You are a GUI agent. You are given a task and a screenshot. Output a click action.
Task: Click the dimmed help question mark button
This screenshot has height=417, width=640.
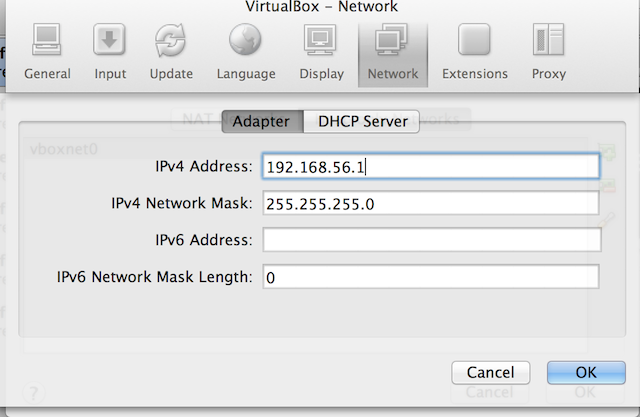pos(34,393)
